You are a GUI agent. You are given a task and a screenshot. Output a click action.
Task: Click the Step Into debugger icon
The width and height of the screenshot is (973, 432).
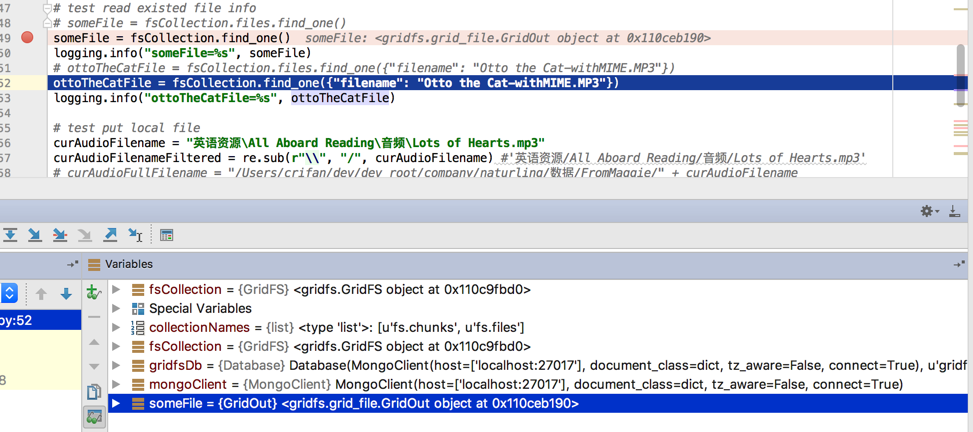click(35, 235)
